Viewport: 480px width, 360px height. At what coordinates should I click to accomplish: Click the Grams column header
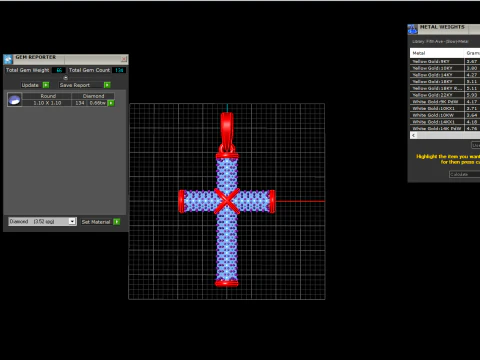[x=472, y=53]
